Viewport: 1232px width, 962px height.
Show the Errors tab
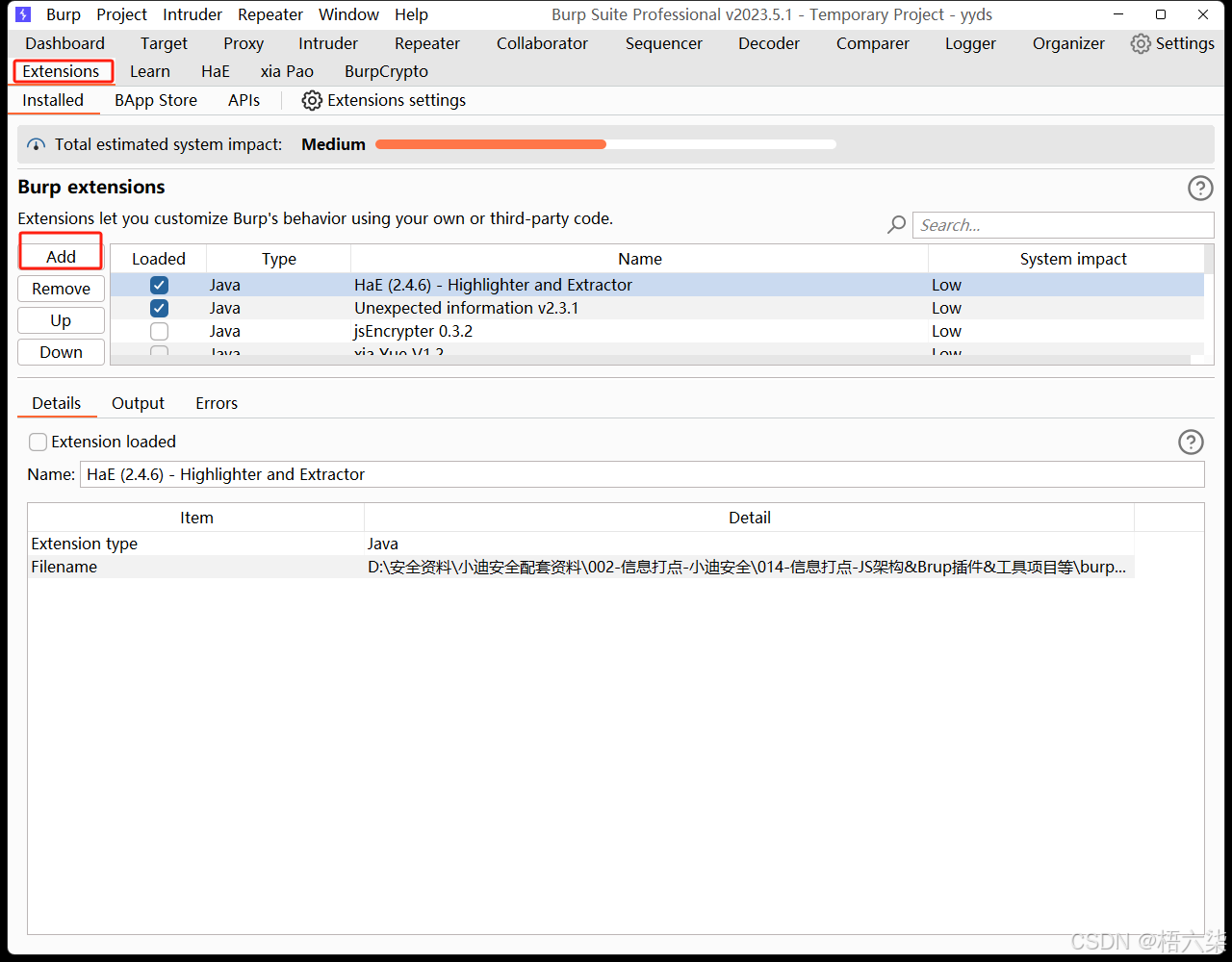pos(217,403)
